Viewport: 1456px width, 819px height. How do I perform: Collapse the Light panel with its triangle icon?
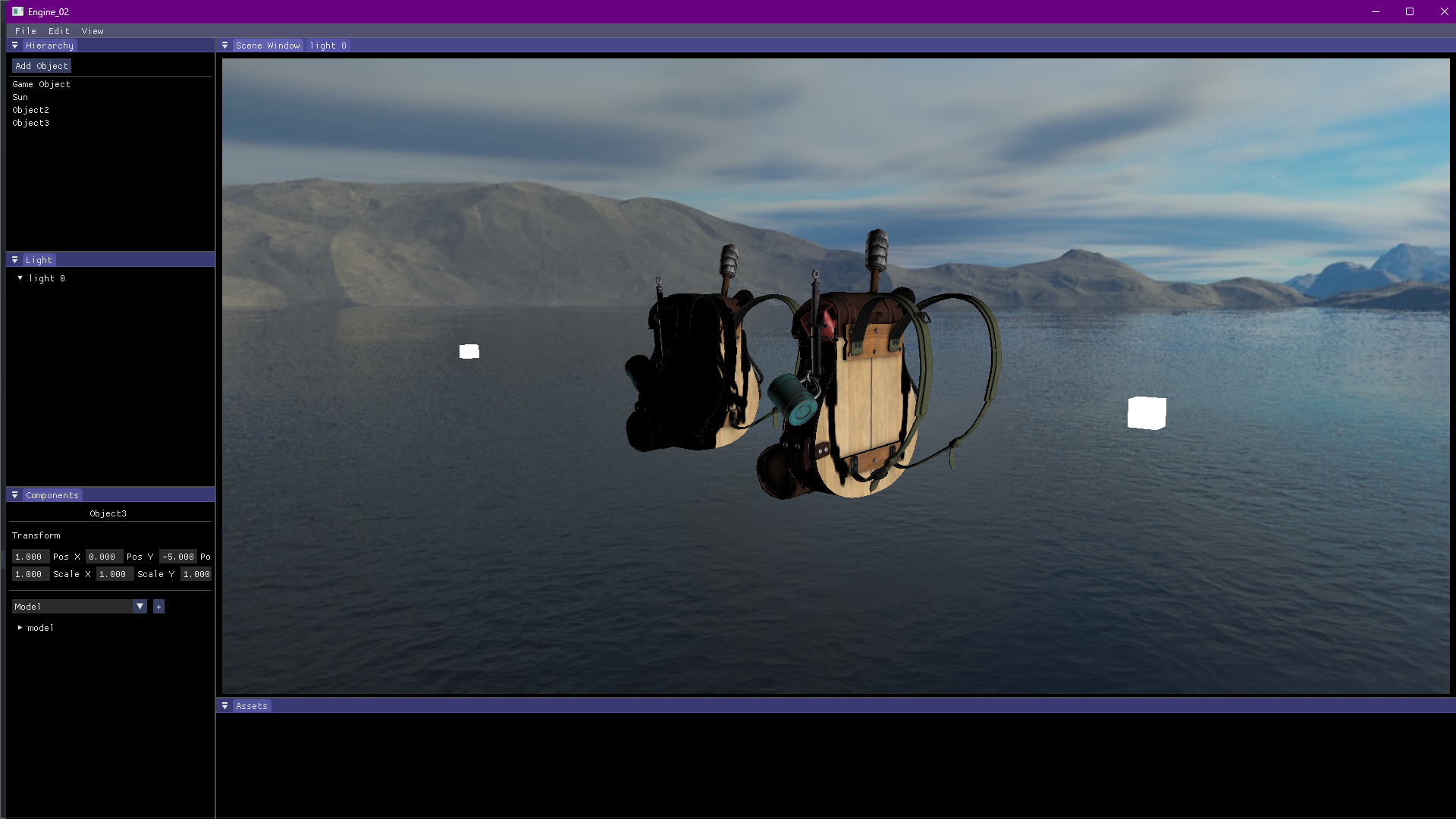coord(14,260)
